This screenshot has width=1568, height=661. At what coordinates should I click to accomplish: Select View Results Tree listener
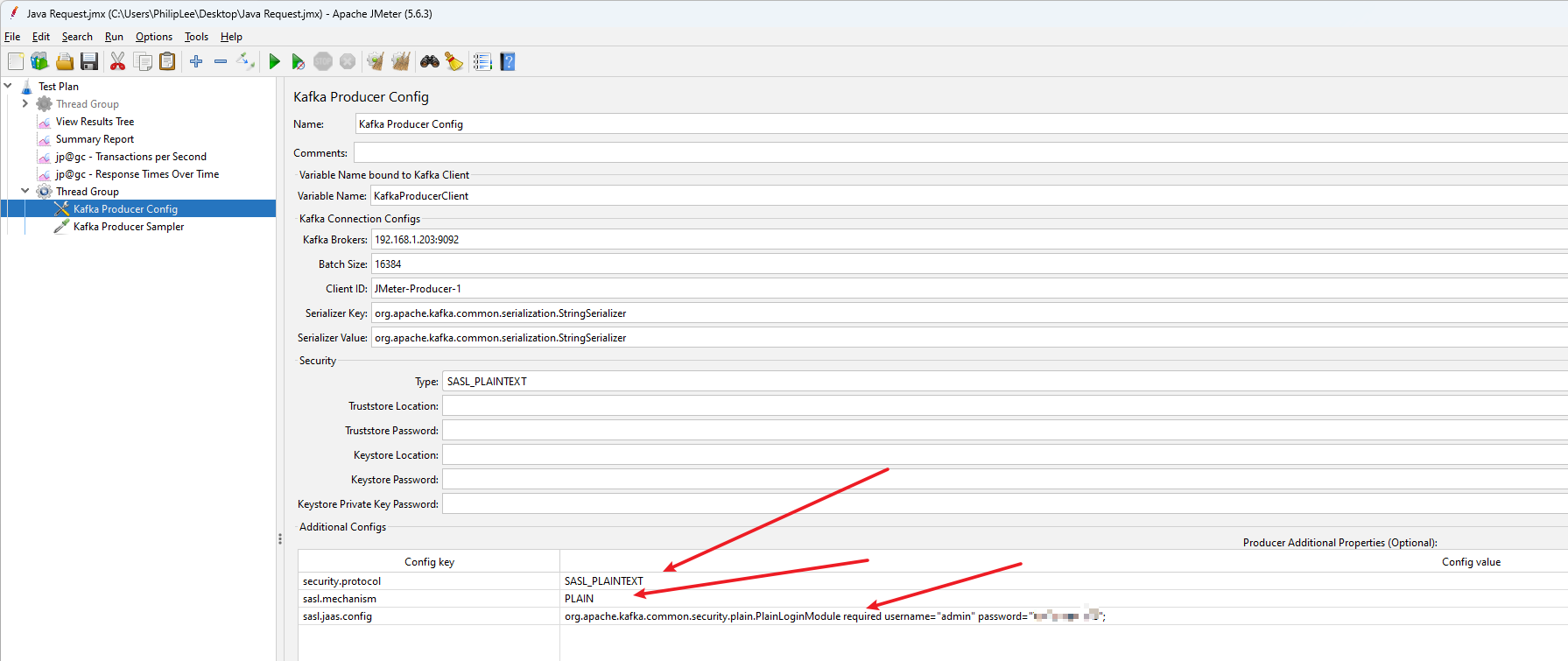95,122
